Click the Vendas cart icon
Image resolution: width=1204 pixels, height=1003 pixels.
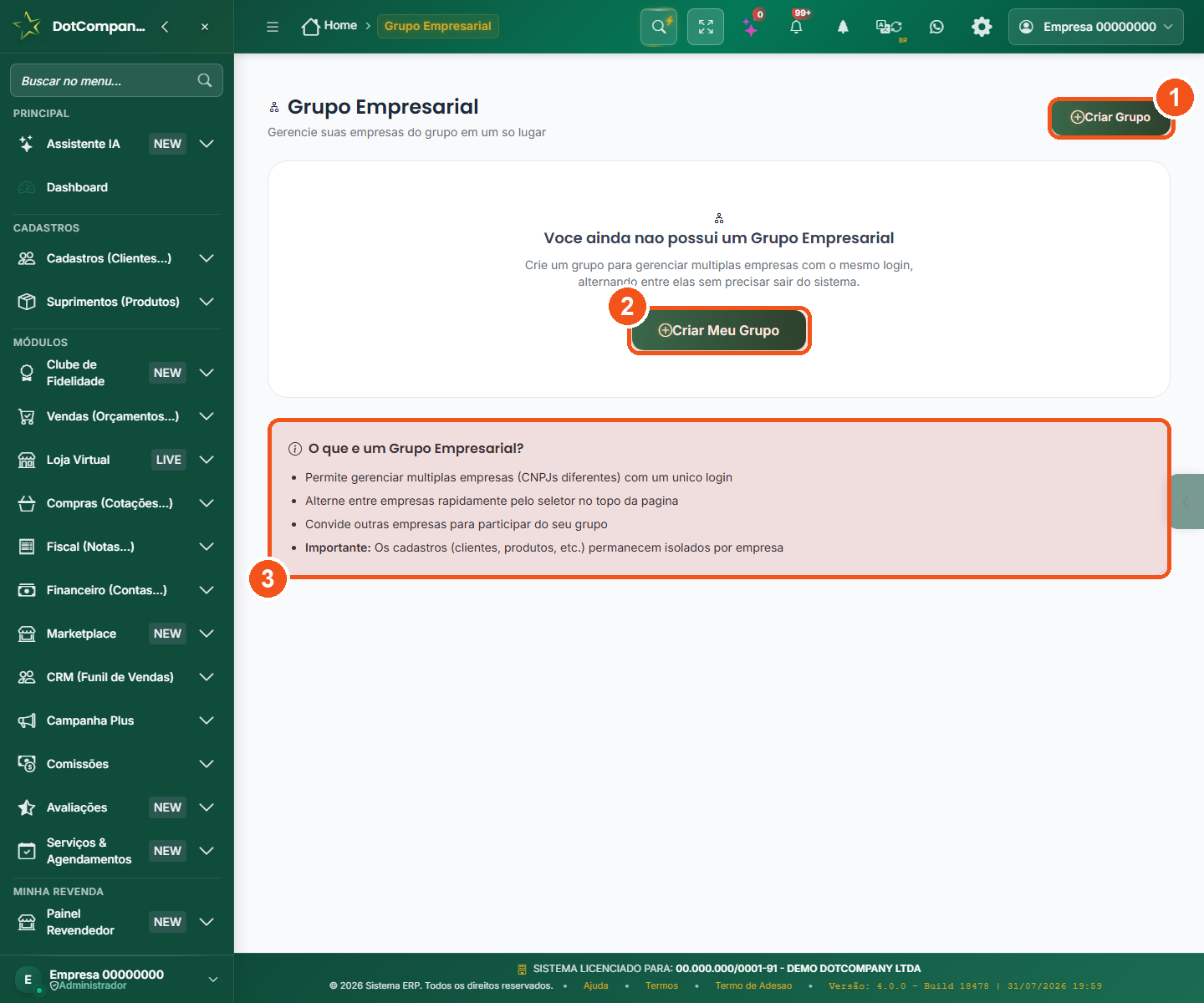[x=27, y=416]
